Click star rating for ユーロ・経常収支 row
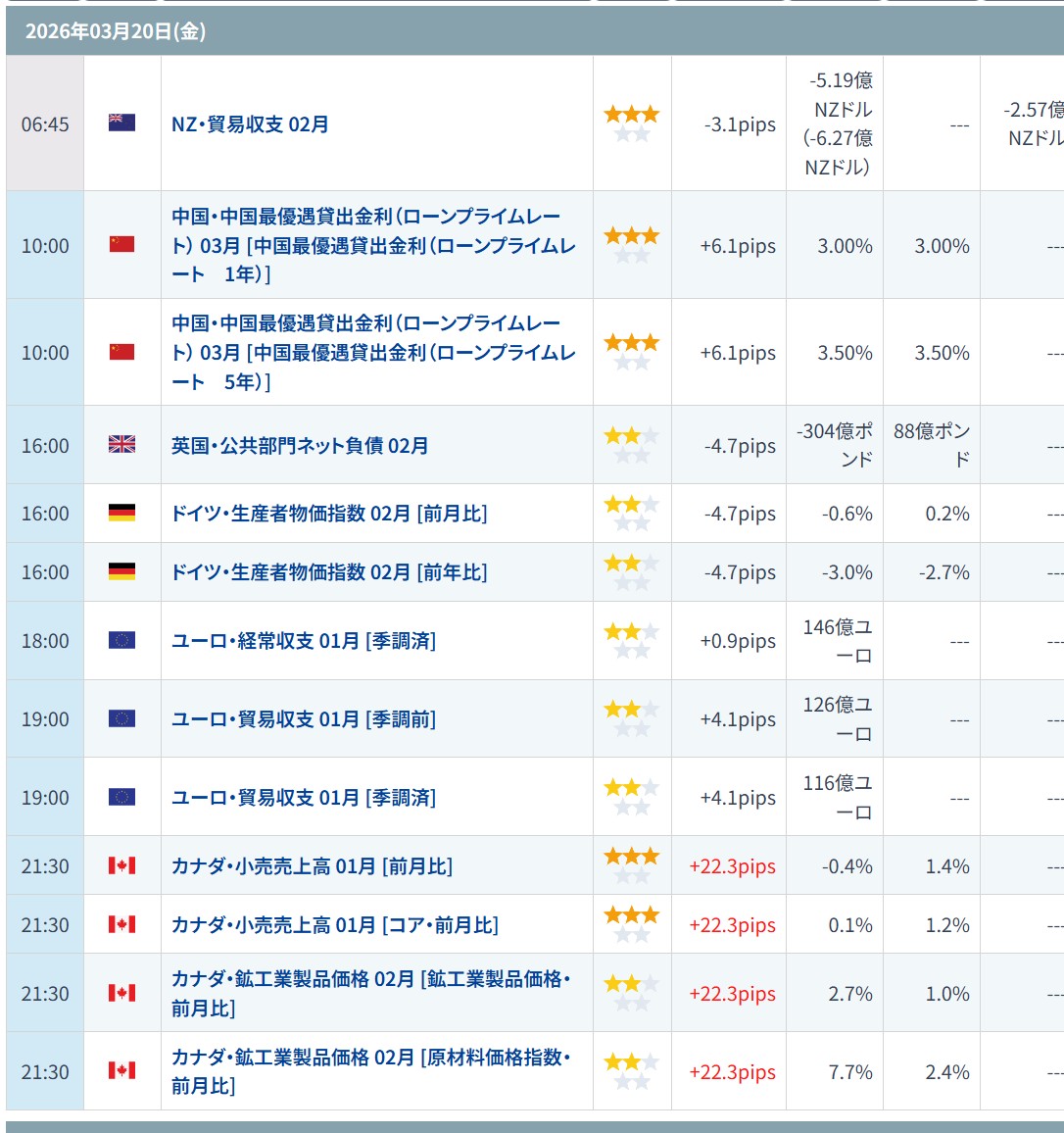This screenshot has height=1133, width=1064. [x=631, y=641]
